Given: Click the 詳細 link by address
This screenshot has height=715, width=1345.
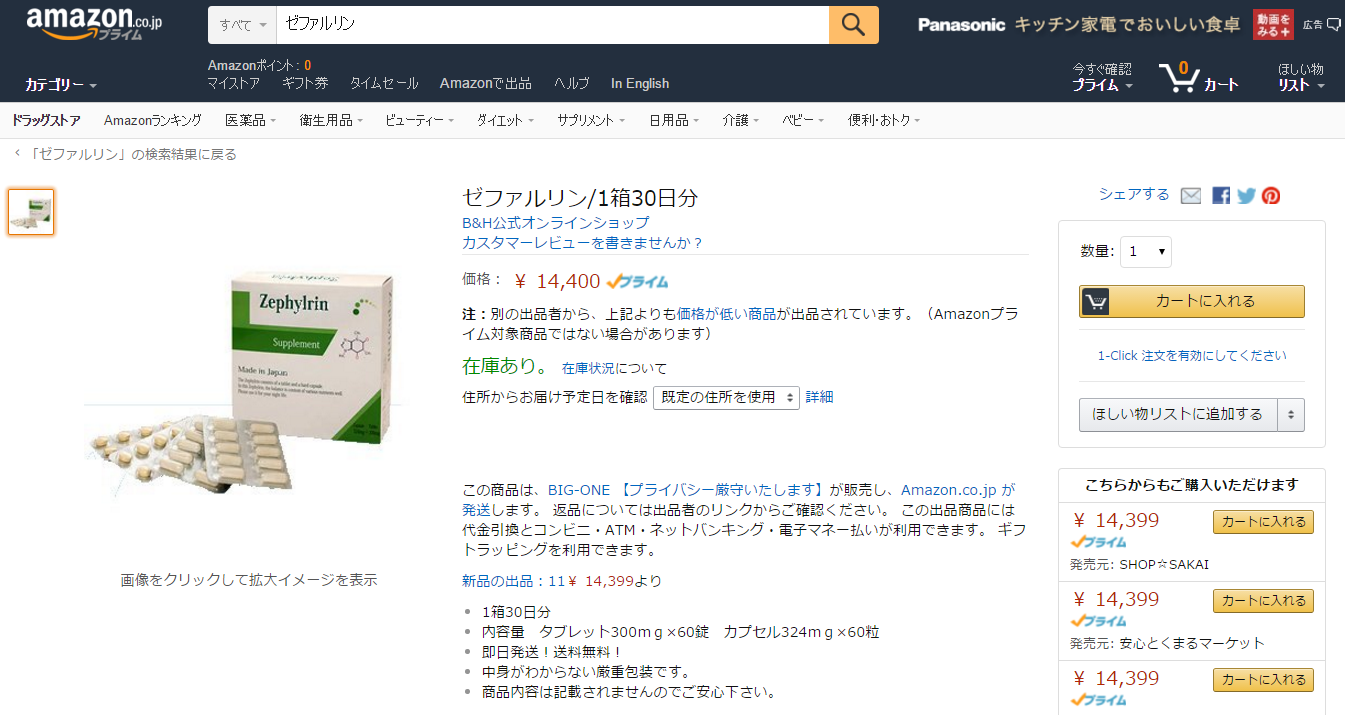Looking at the screenshot, I should pyautogui.click(x=819, y=397).
